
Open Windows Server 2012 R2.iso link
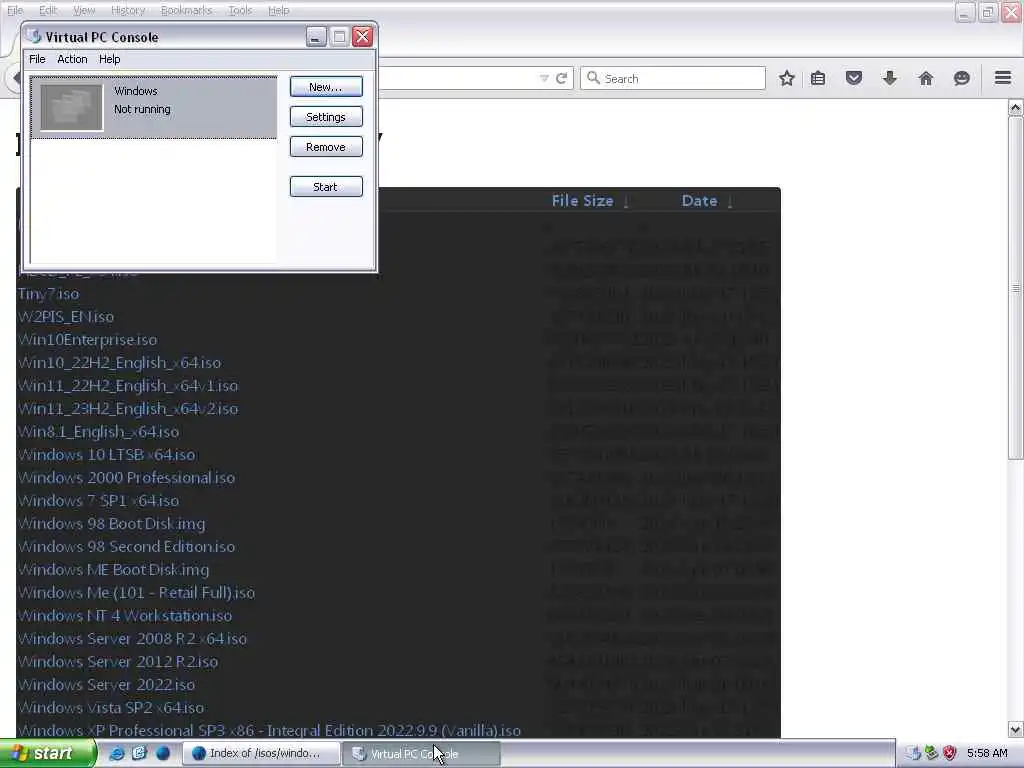pyautogui.click(x=118, y=662)
